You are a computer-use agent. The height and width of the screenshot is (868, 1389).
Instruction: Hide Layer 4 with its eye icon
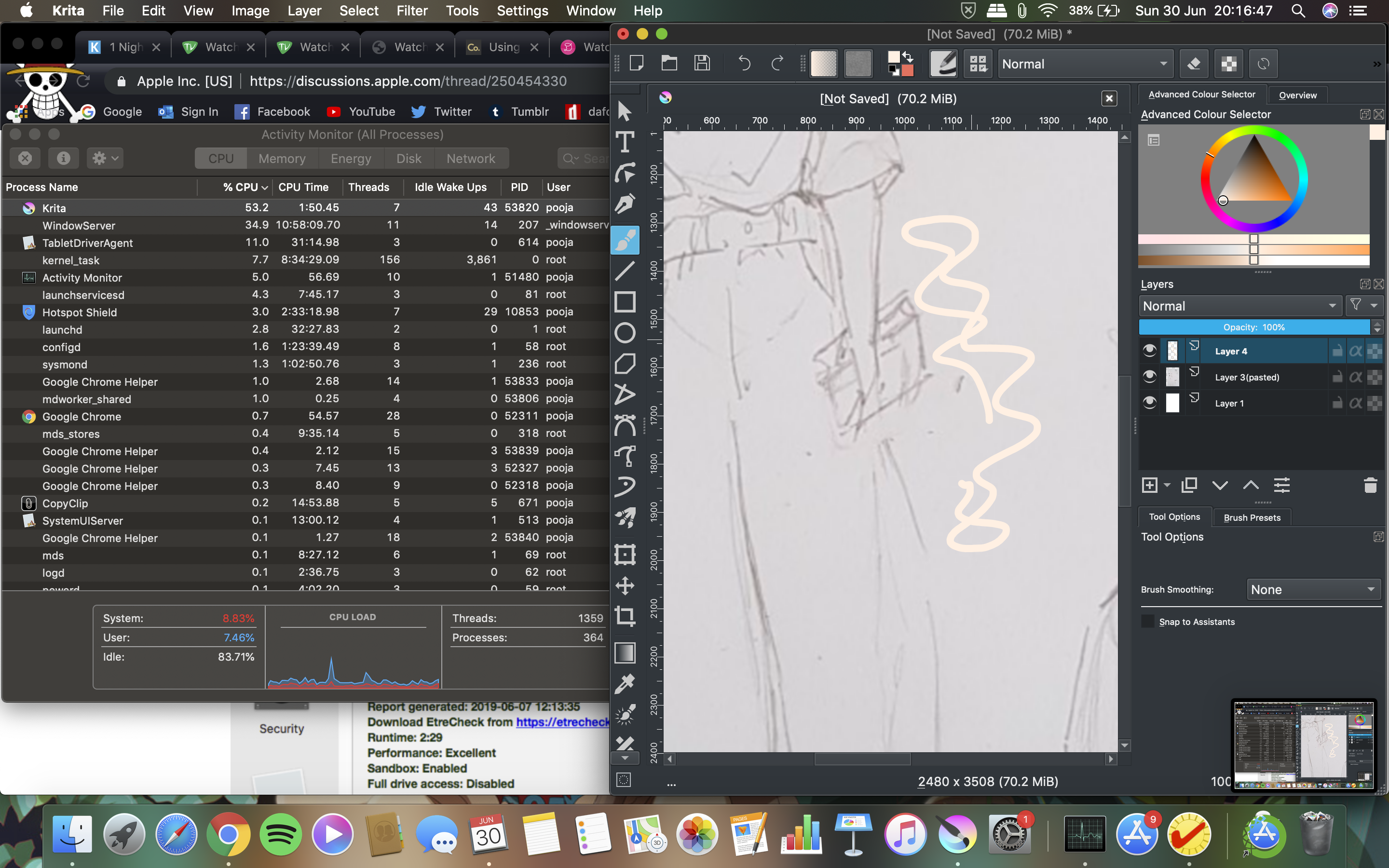1149,351
